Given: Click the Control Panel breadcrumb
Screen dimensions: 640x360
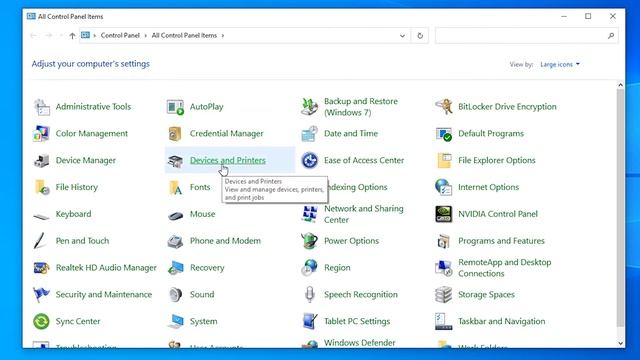Looking at the screenshot, I should click(x=120, y=36).
